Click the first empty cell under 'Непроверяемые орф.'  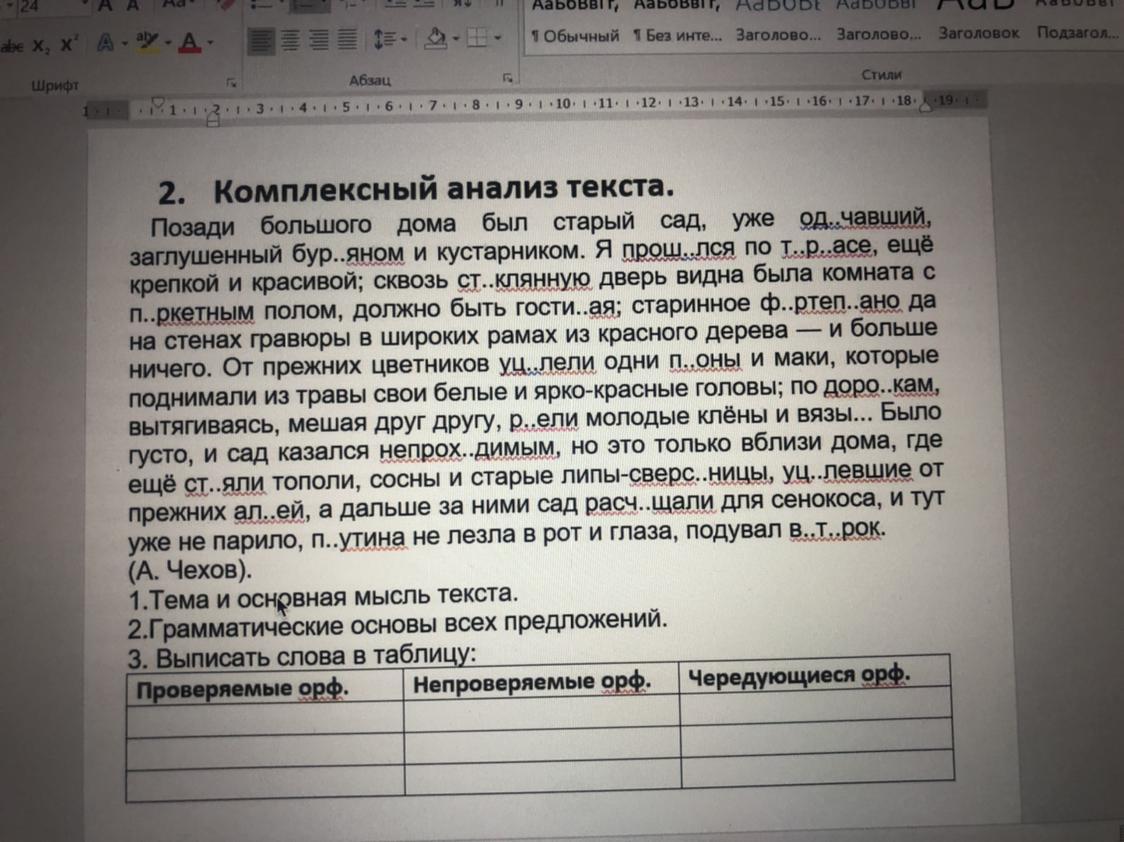tap(542, 714)
